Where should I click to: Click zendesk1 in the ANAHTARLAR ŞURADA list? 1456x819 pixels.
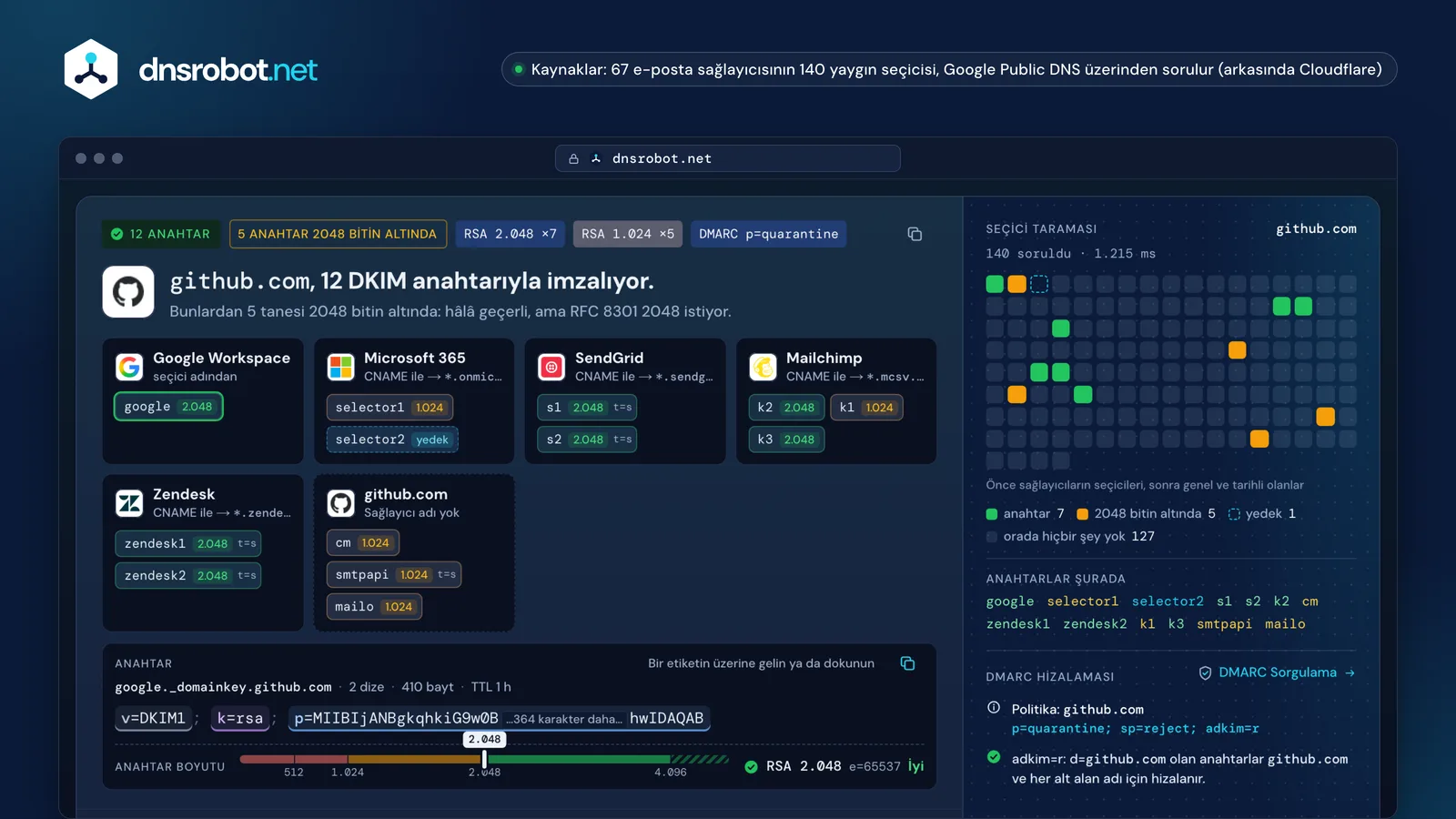click(1017, 624)
